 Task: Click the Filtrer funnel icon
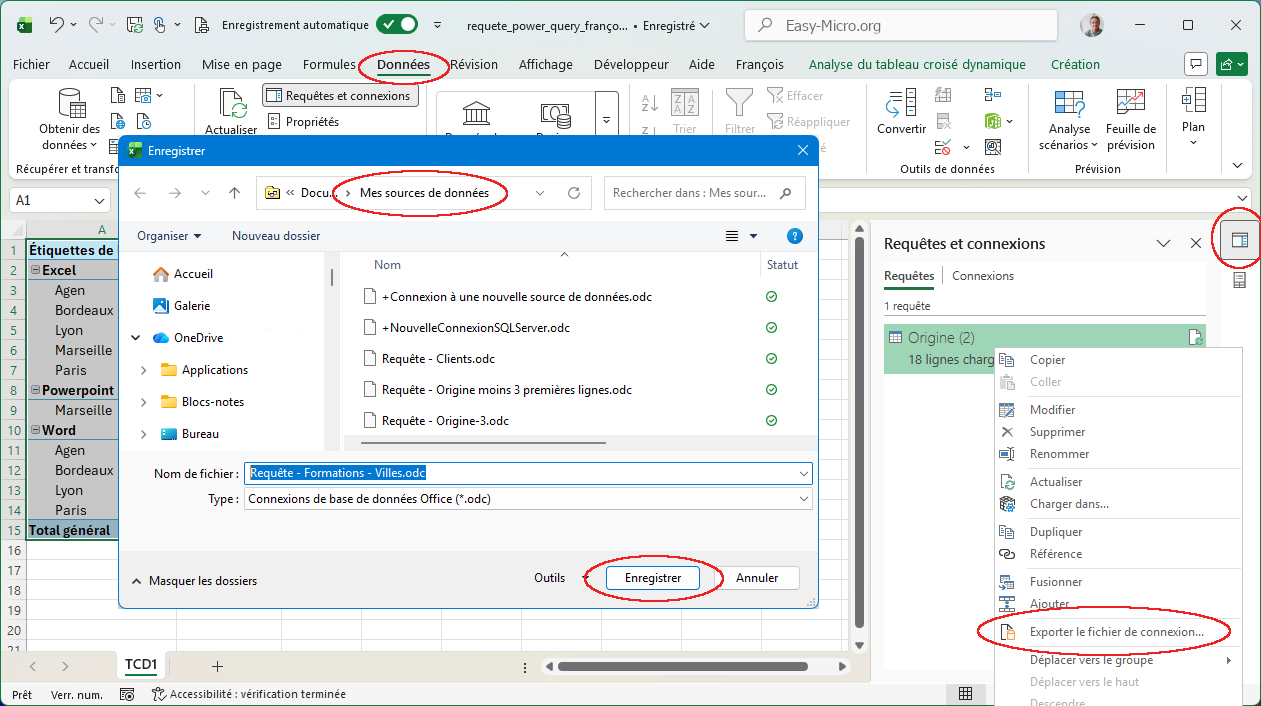click(740, 103)
